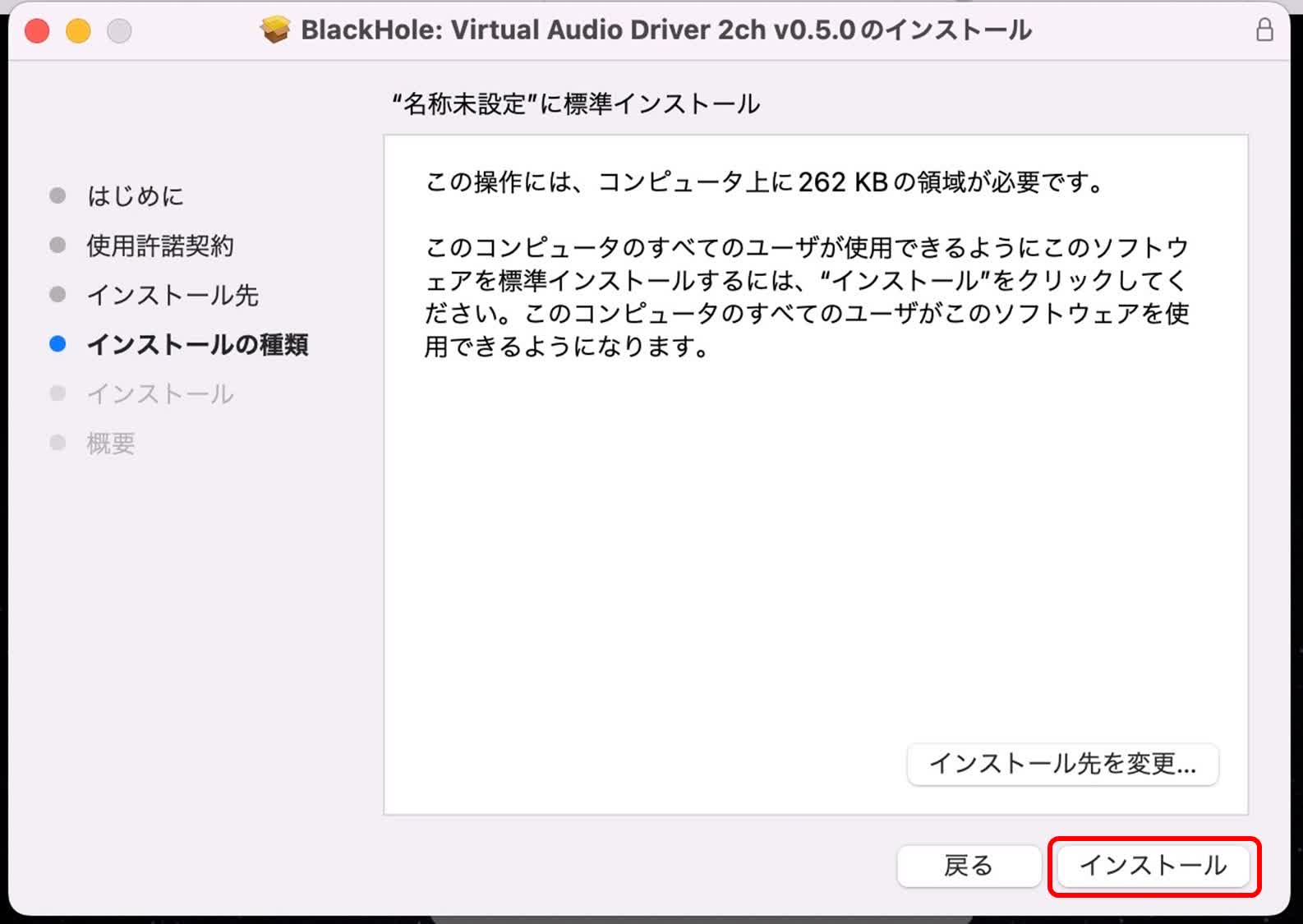This screenshot has width=1303, height=924.
Task: Click the gray bullet beside 使用許諾契約
Action: (58, 245)
